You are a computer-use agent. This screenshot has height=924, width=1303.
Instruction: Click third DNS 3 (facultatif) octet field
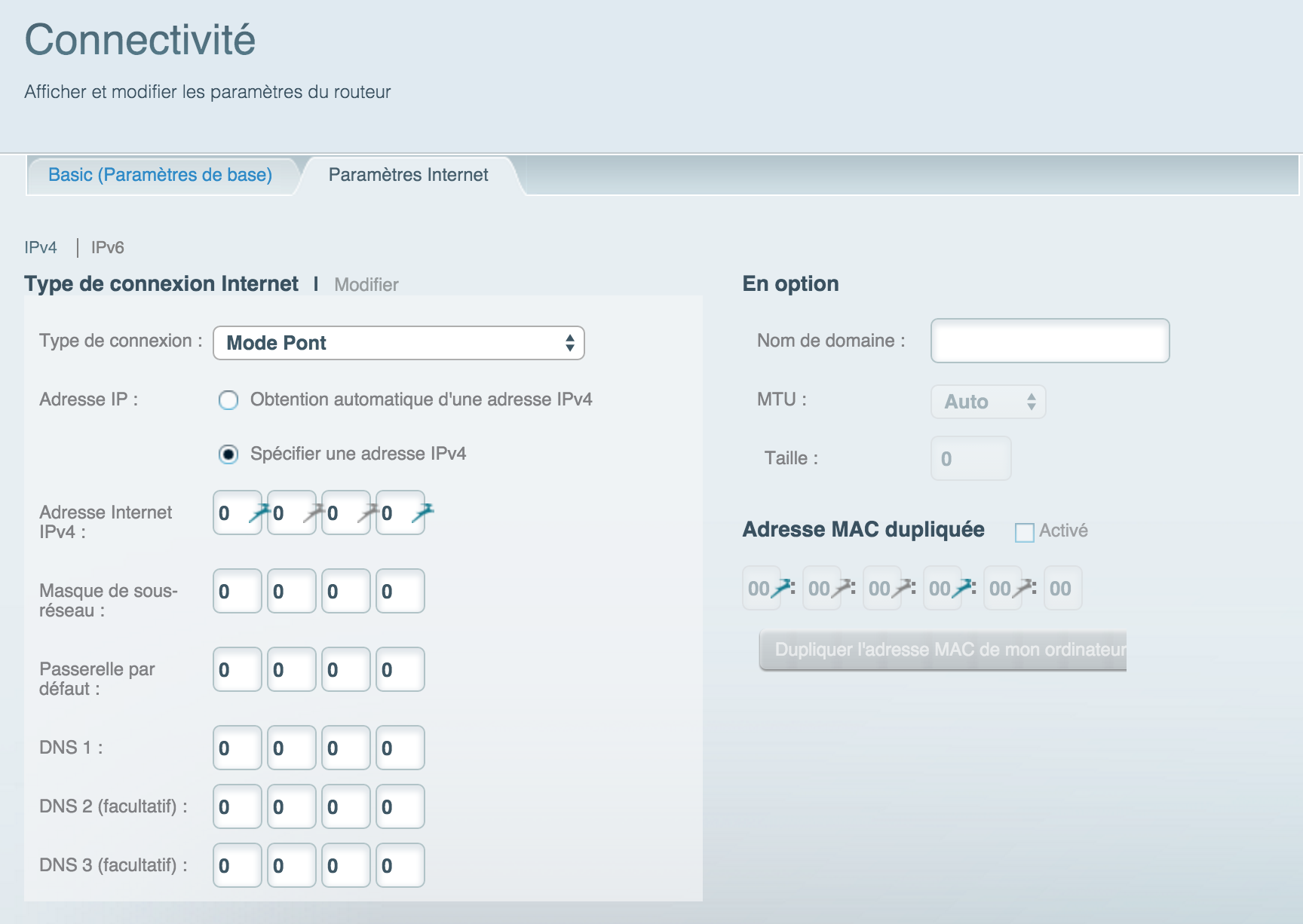pos(346,866)
